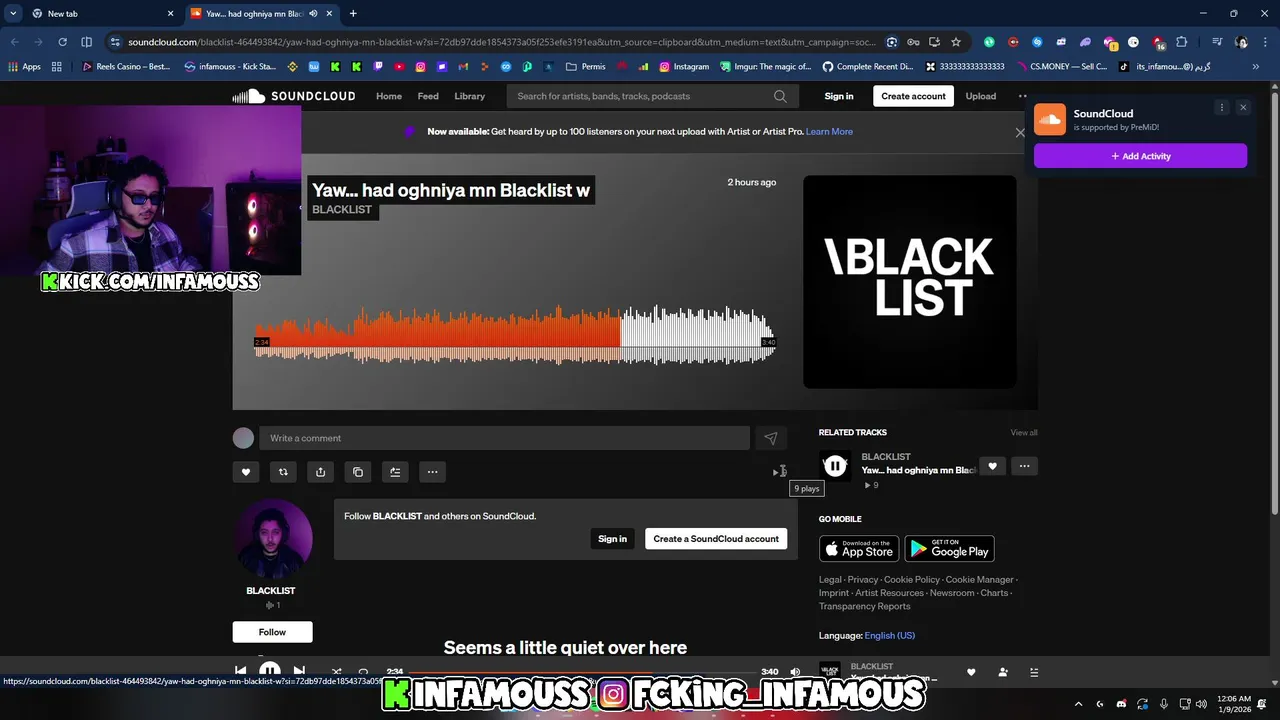Open Discord tray icon

click(x=1121, y=703)
